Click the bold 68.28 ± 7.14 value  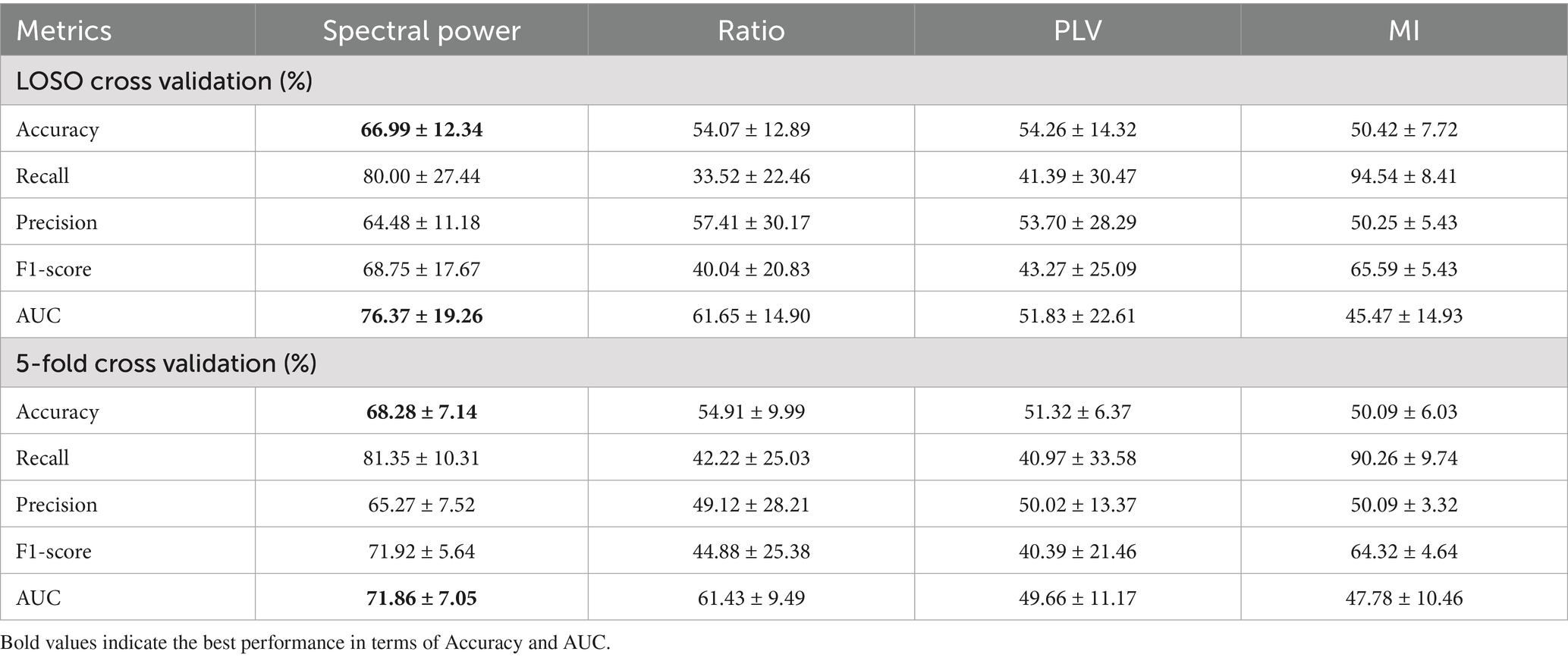tap(421, 411)
